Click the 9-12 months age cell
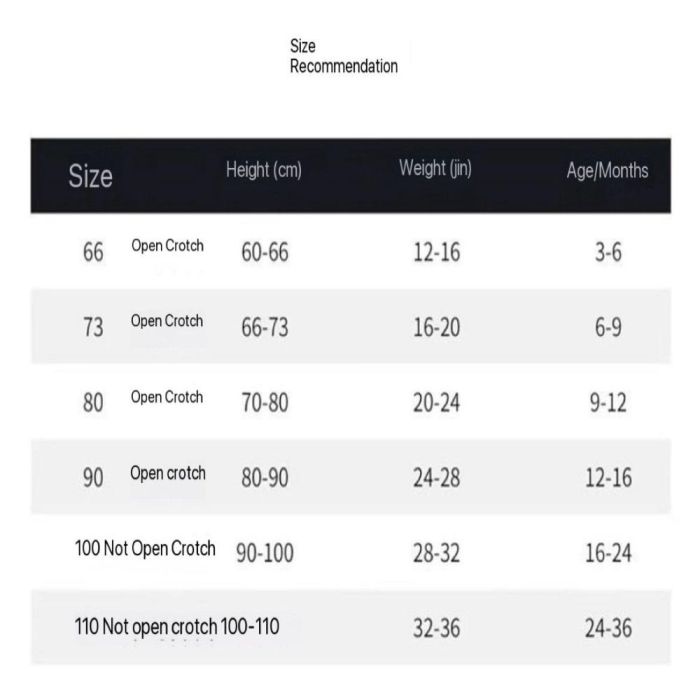 pos(608,402)
